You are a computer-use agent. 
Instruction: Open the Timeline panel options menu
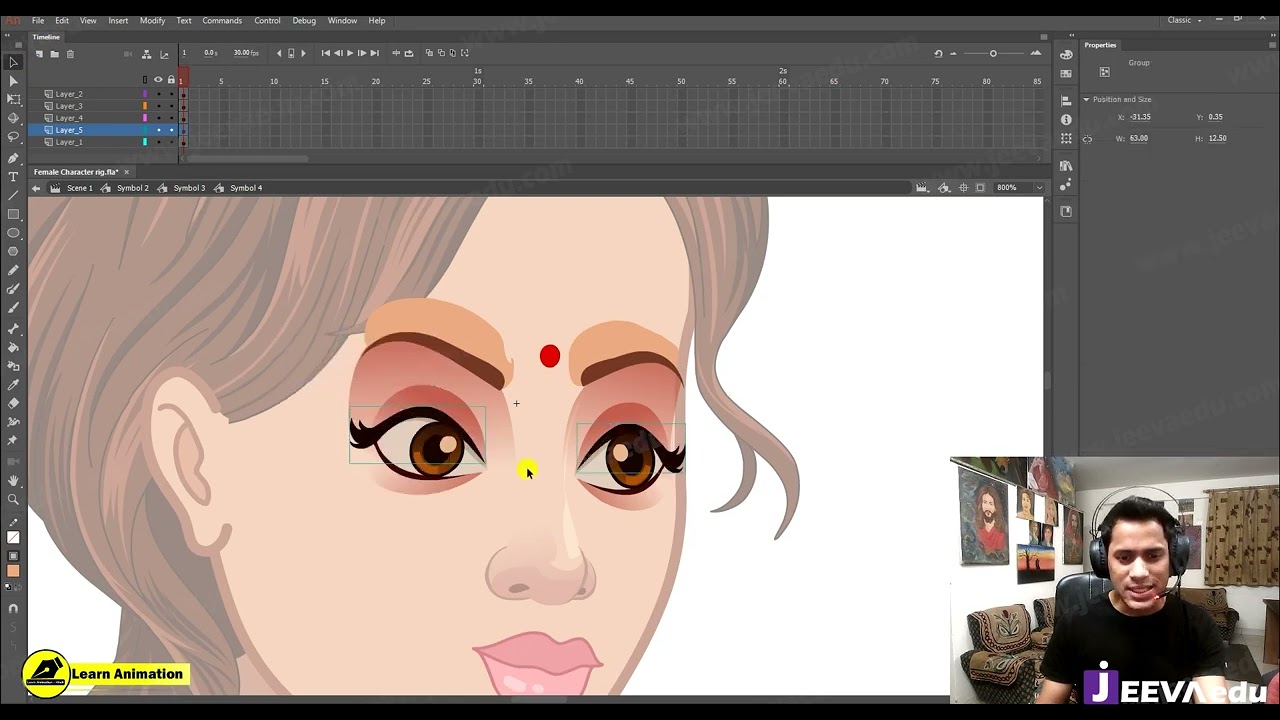(1043, 37)
